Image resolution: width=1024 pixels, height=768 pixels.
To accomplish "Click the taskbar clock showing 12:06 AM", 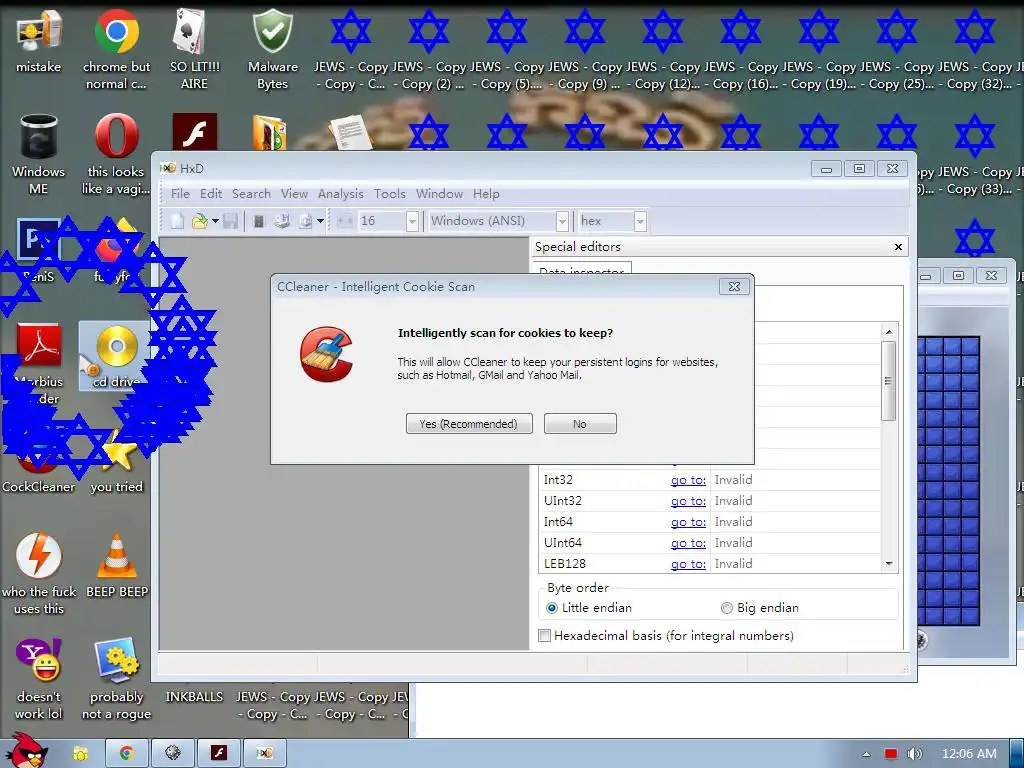I will pos(969,754).
